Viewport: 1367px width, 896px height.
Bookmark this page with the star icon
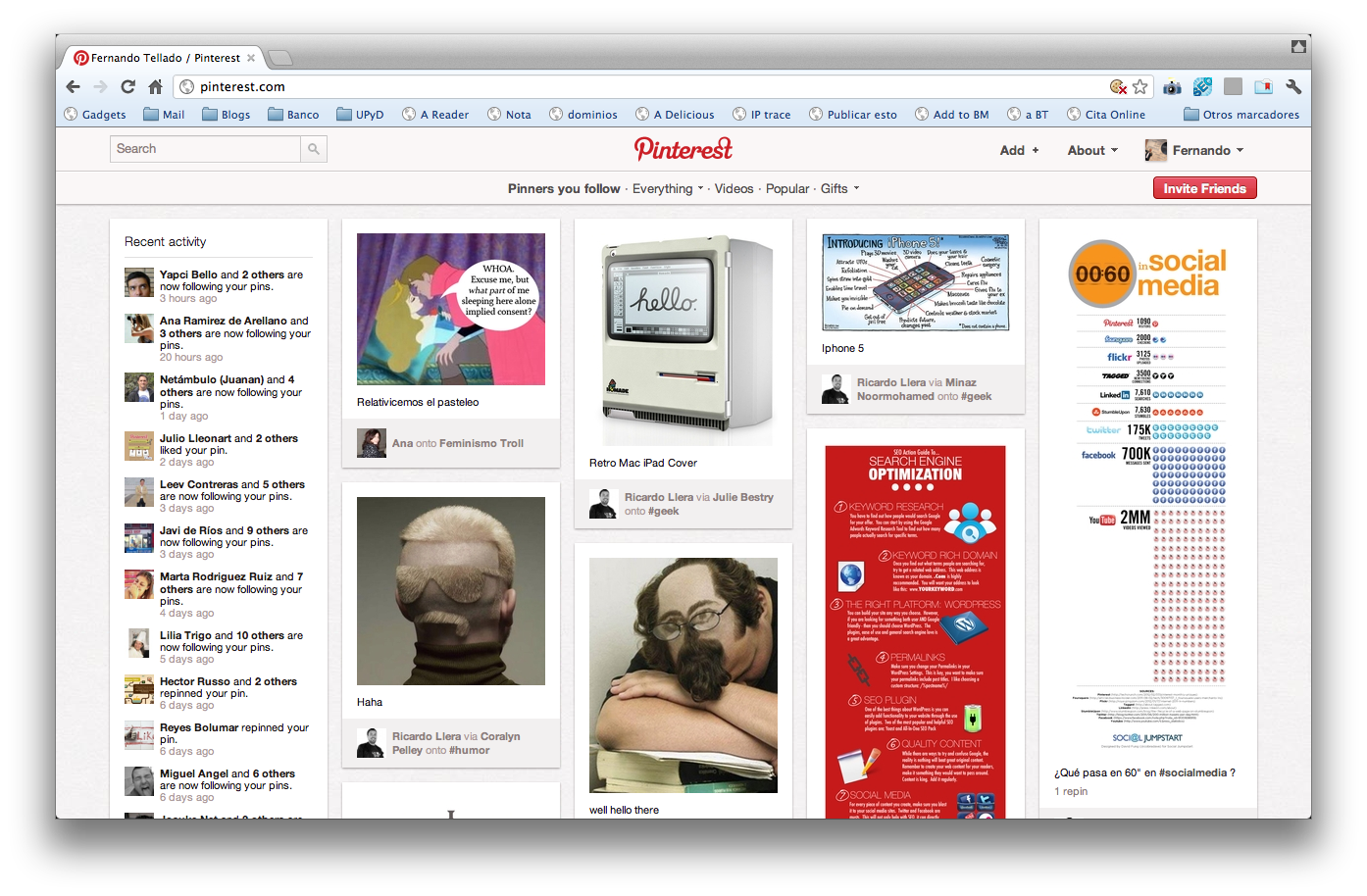coord(1139,87)
